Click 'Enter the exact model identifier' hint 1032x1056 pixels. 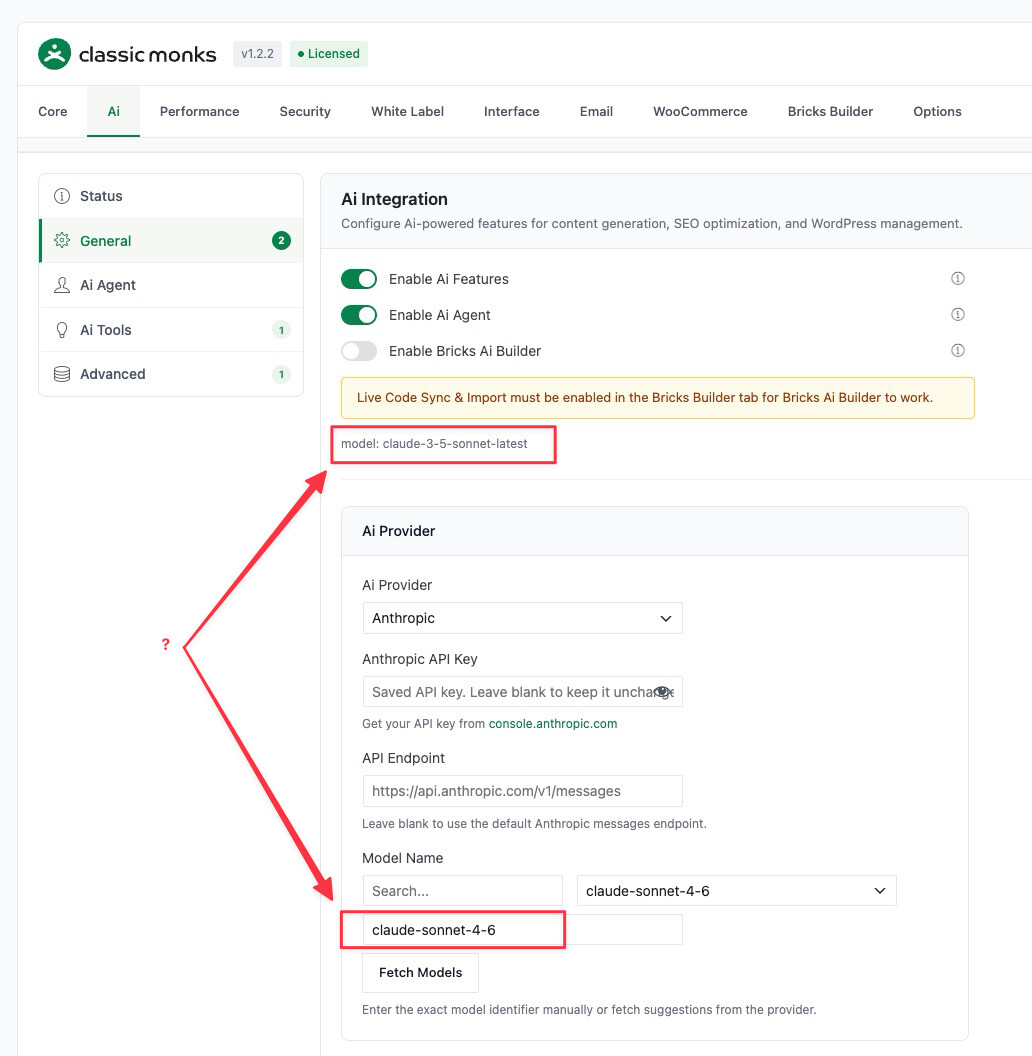pos(589,1010)
